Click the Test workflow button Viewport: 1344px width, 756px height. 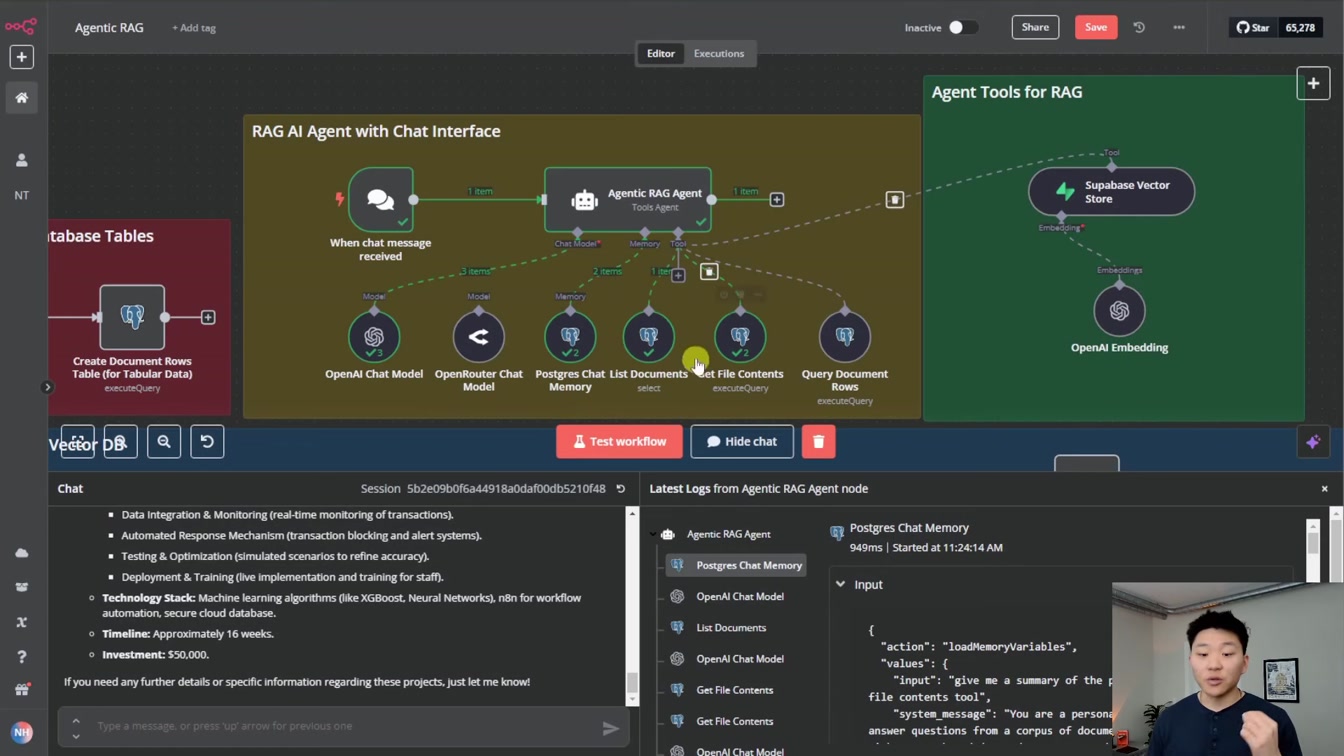pyautogui.click(x=619, y=441)
